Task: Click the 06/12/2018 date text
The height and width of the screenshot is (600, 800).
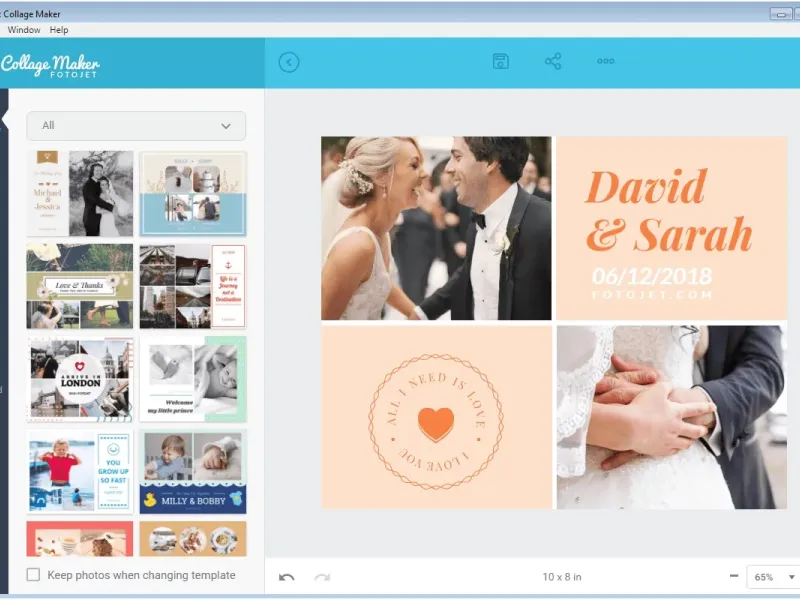Action: click(x=652, y=276)
